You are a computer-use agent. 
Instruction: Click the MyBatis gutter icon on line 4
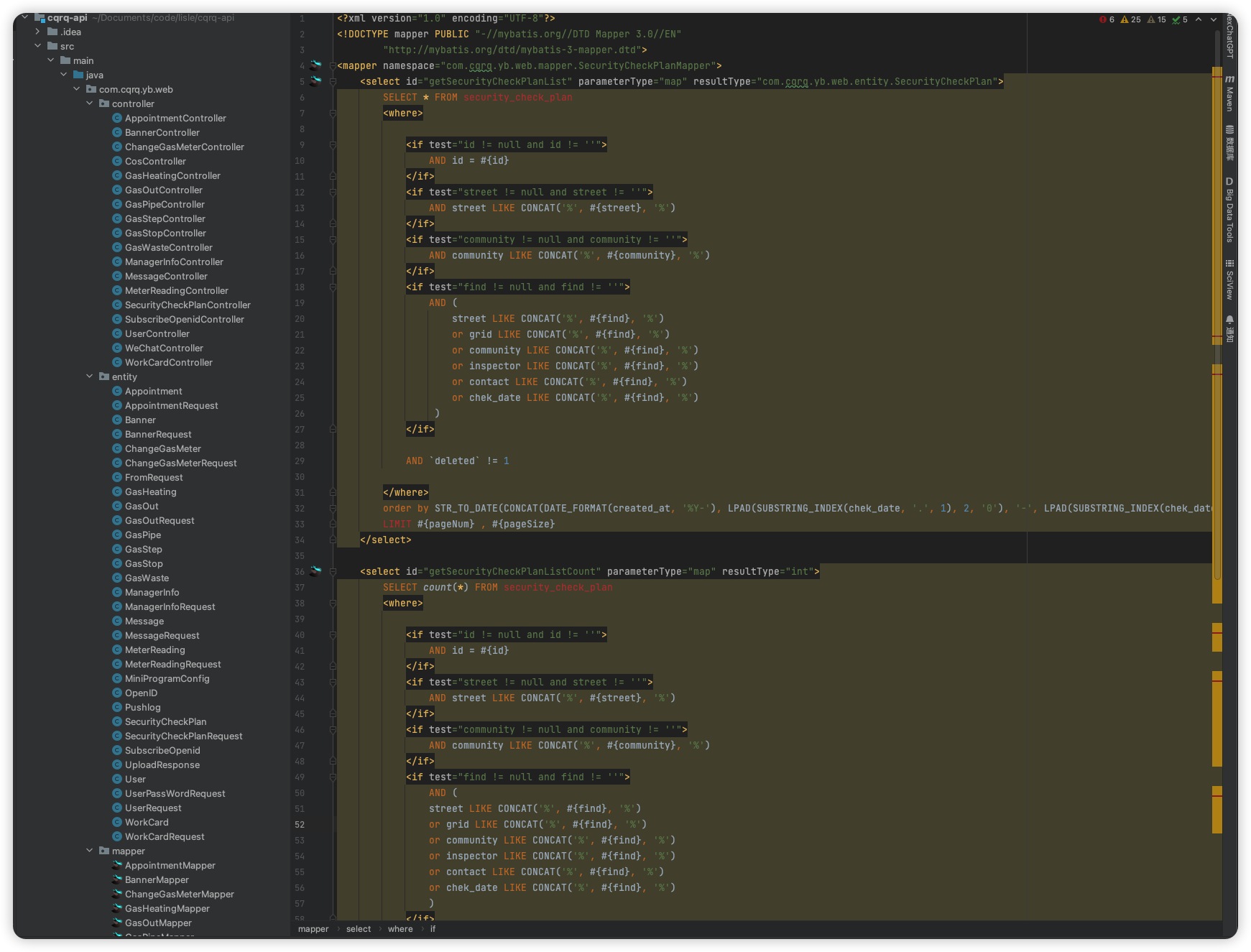(x=316, y=65)
